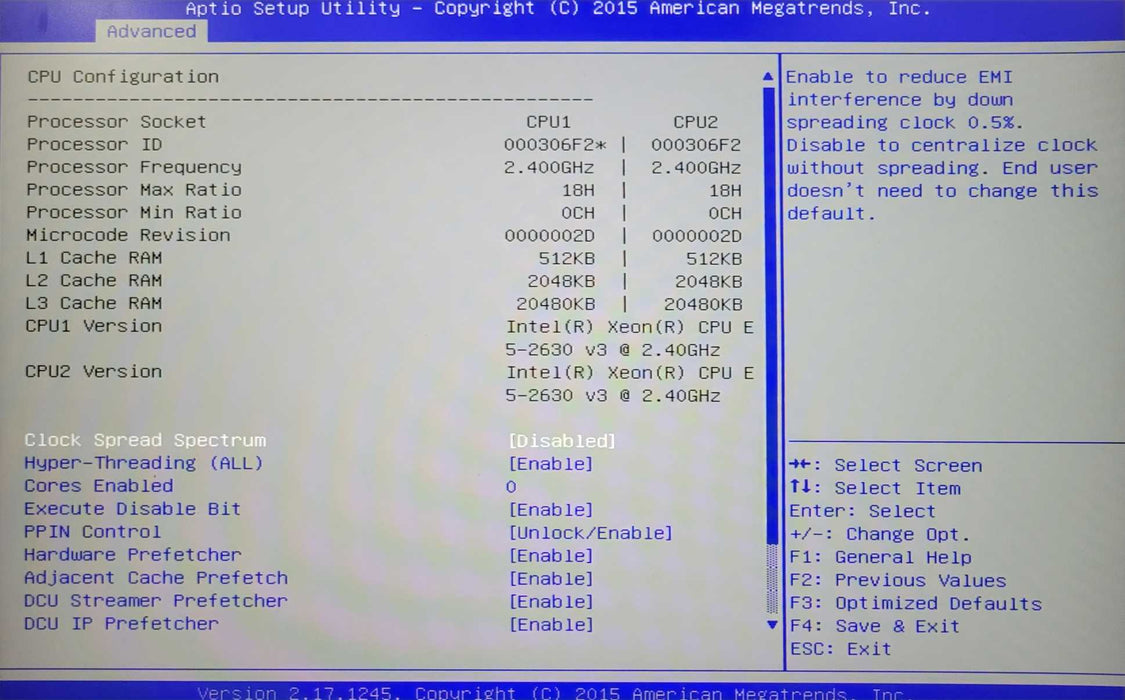The image size is (1125, 700).
Task: Click the L2 Cache RAM label
Action: [94, 280]
